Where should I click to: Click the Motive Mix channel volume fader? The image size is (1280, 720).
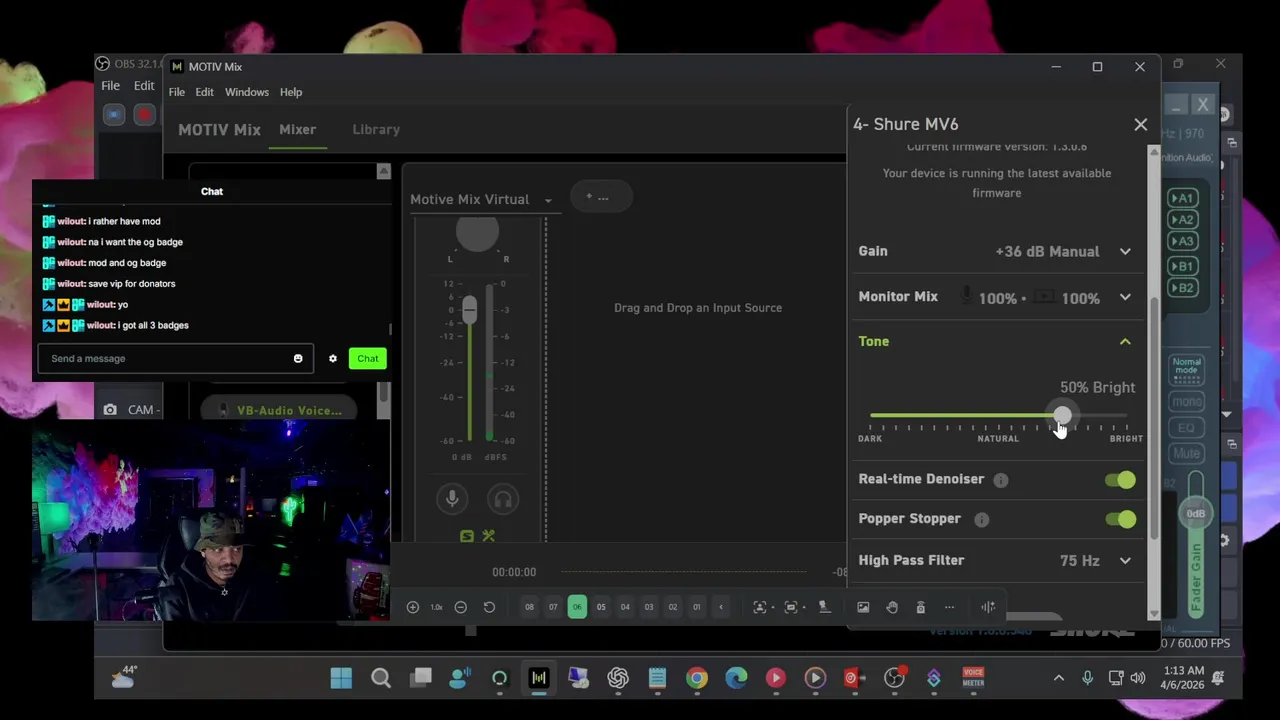point(469,309)
